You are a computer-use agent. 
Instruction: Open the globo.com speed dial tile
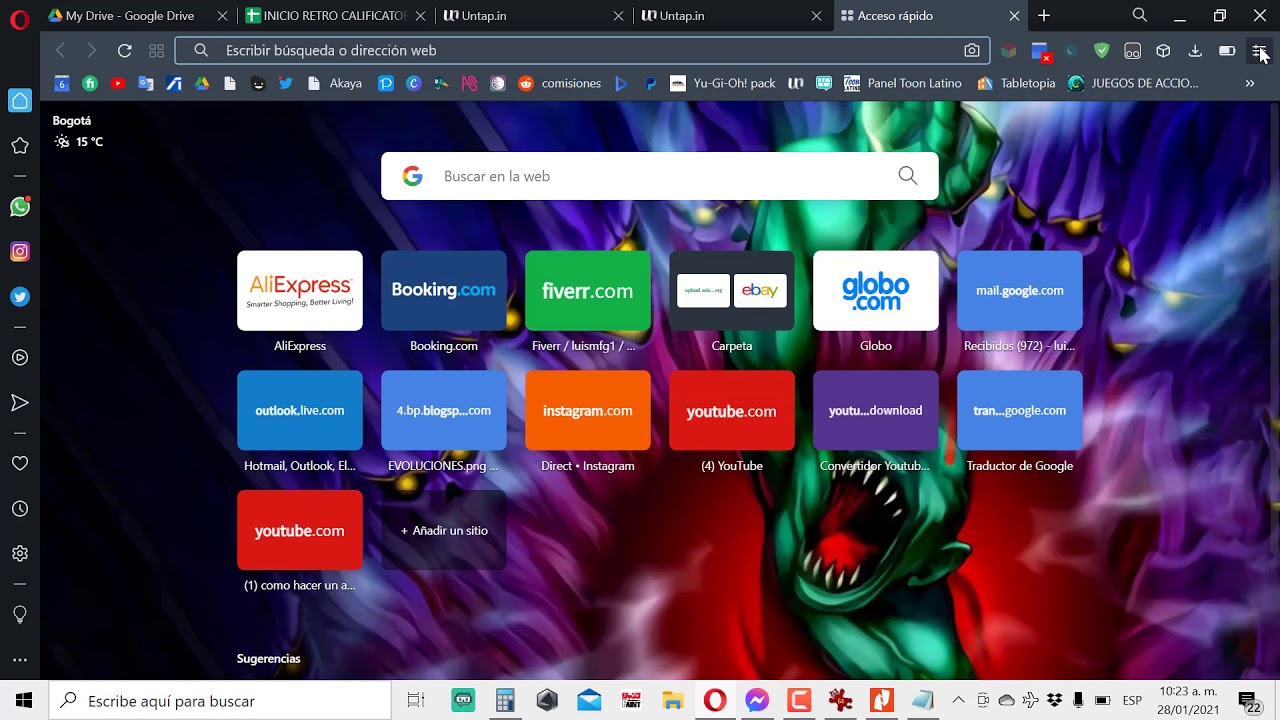pyautogui.click(x=876, y=291)
